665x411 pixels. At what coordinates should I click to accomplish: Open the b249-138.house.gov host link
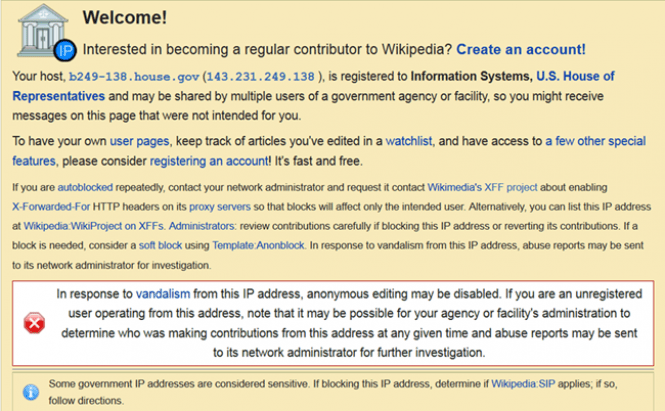(134, 77)
